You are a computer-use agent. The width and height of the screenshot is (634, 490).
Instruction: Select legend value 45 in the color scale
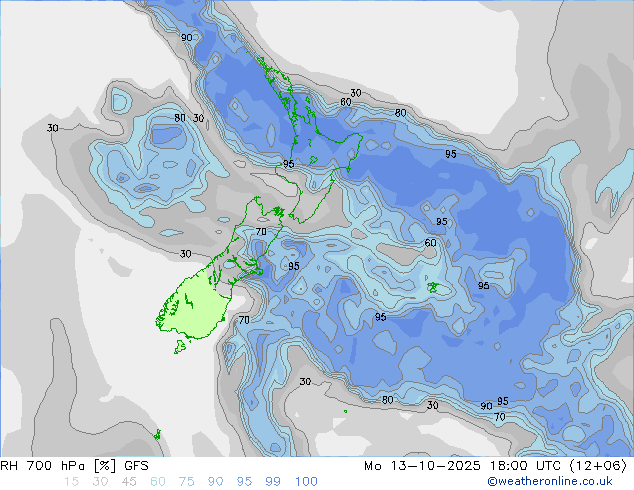[129, 482]
